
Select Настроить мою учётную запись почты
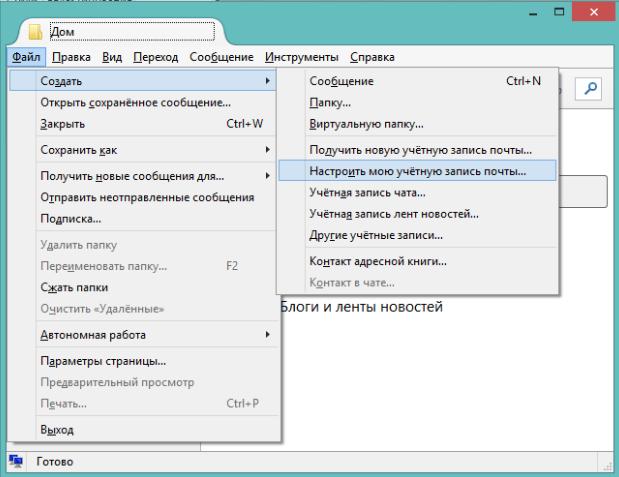pos(417,171)
